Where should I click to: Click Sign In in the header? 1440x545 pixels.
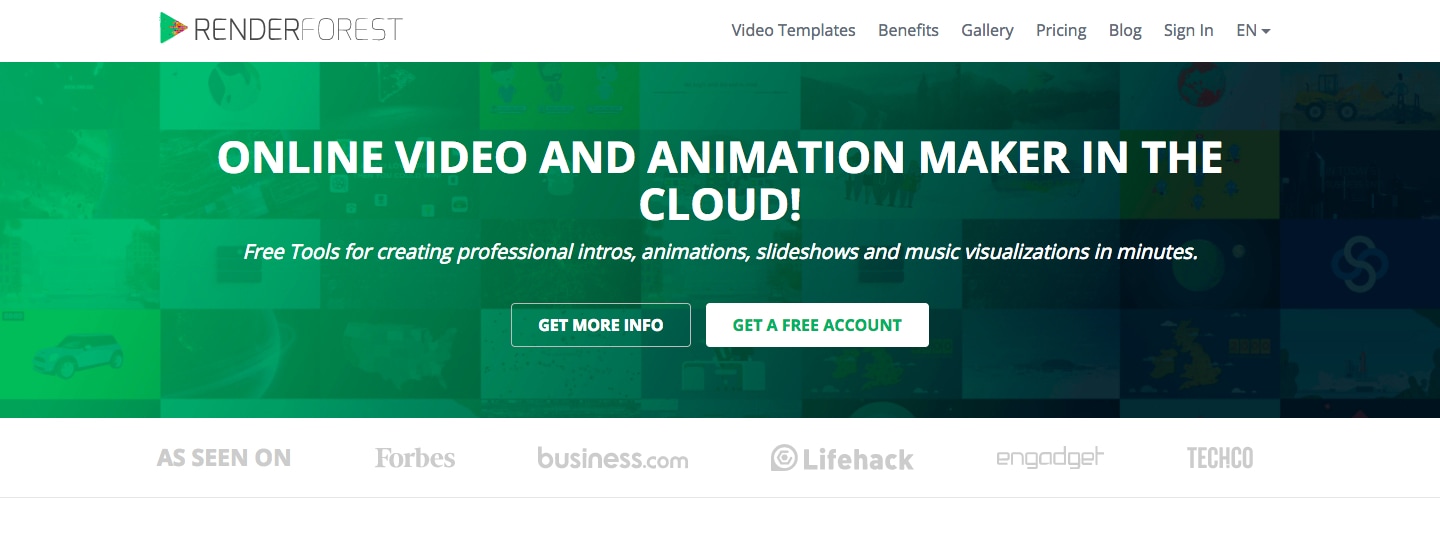(1188, 30)
